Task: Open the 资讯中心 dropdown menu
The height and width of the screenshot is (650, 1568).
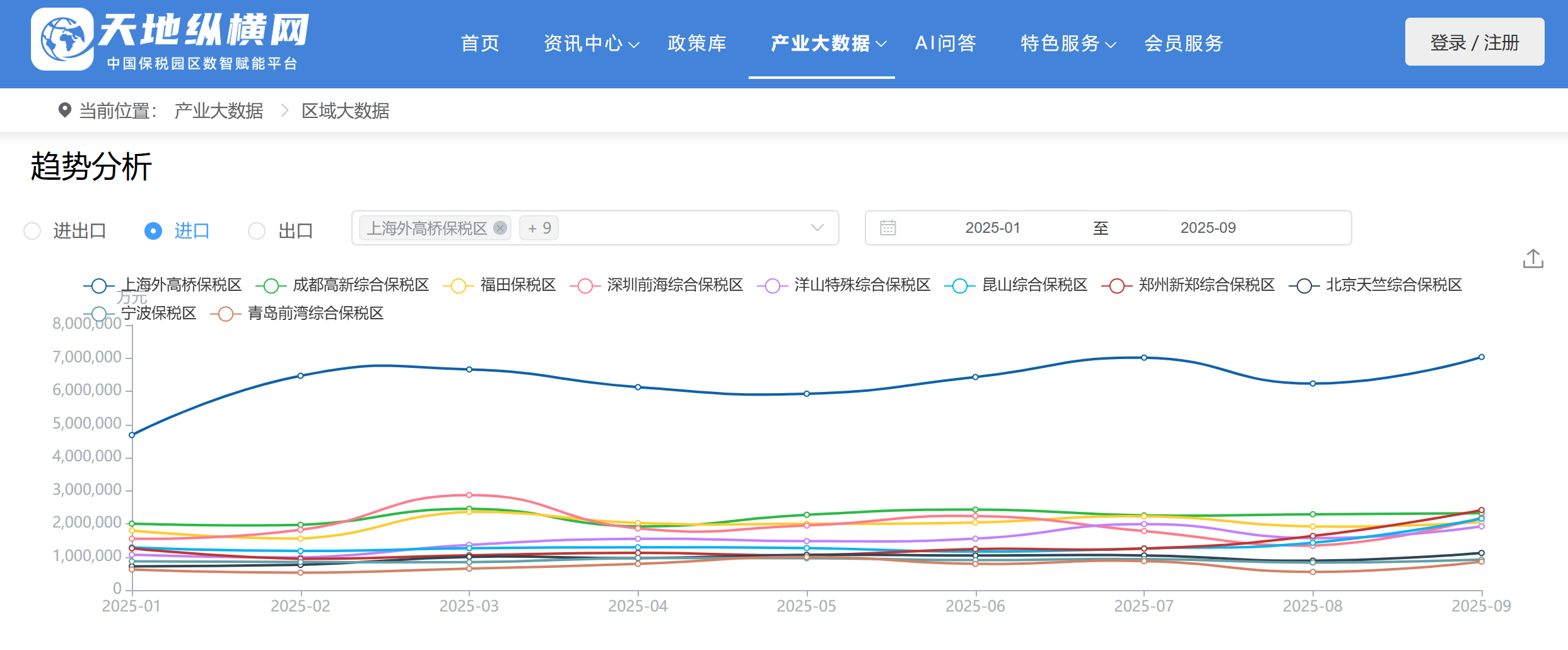Action: [590, 44]
